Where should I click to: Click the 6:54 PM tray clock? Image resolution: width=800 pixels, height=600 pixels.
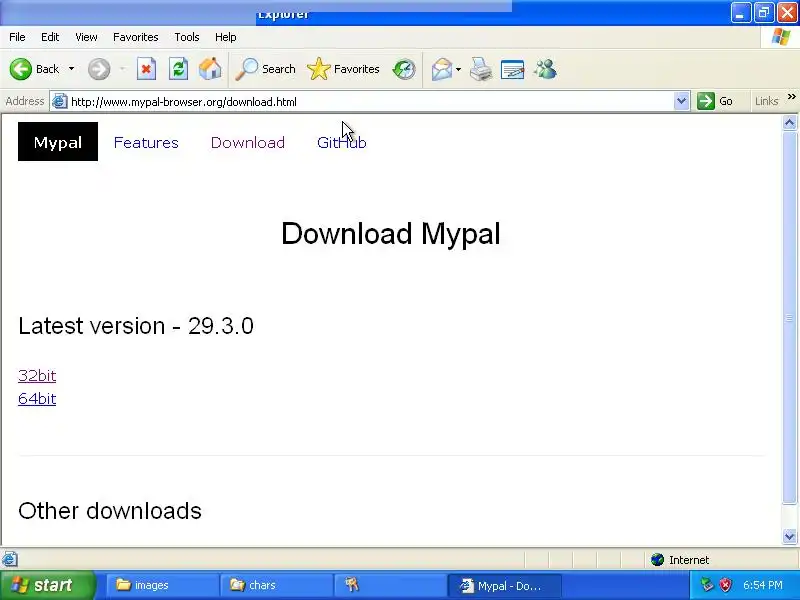coord(763,585)
